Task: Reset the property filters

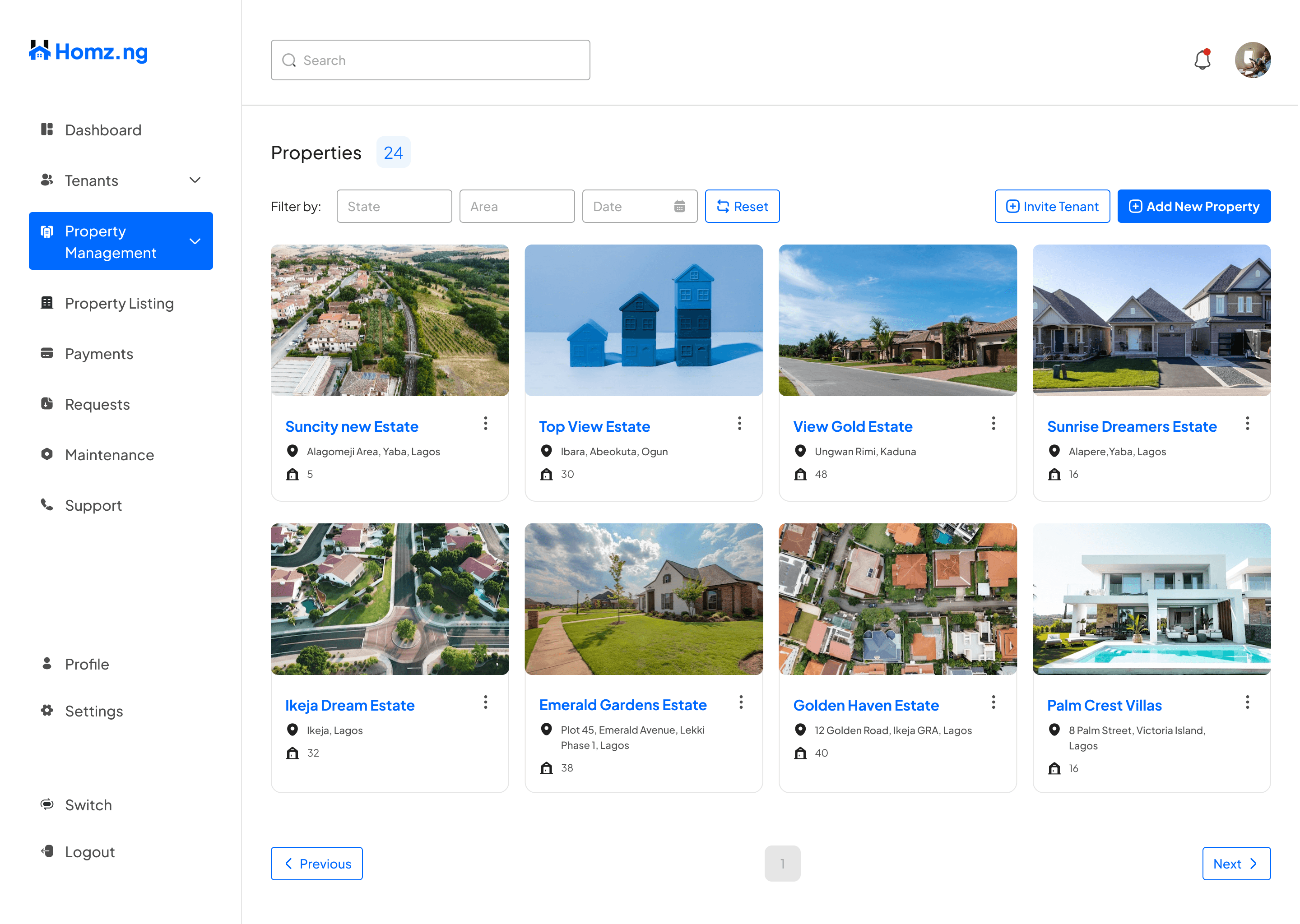Action: coord(742,207)
